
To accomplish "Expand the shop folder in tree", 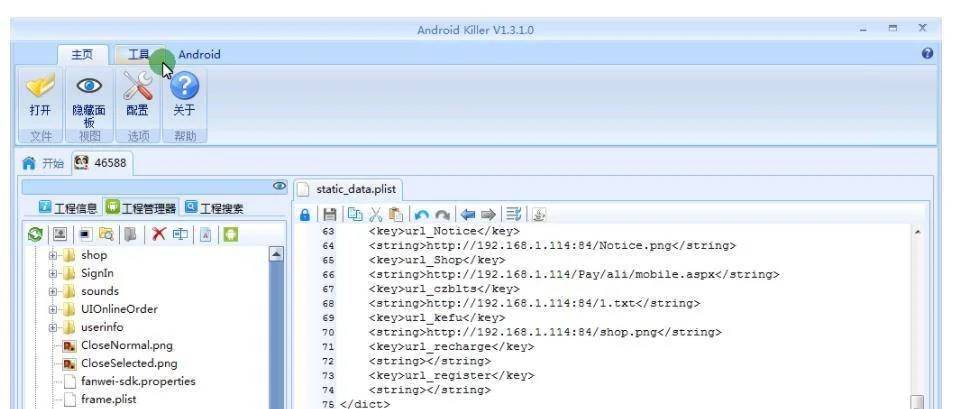I will point(53,255).
